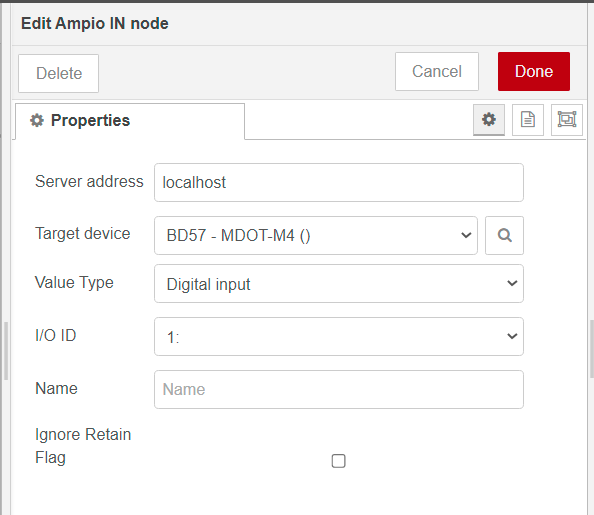Expand the Target device dropdown
Screen dimensions: 594x515
tap(316, 235)
